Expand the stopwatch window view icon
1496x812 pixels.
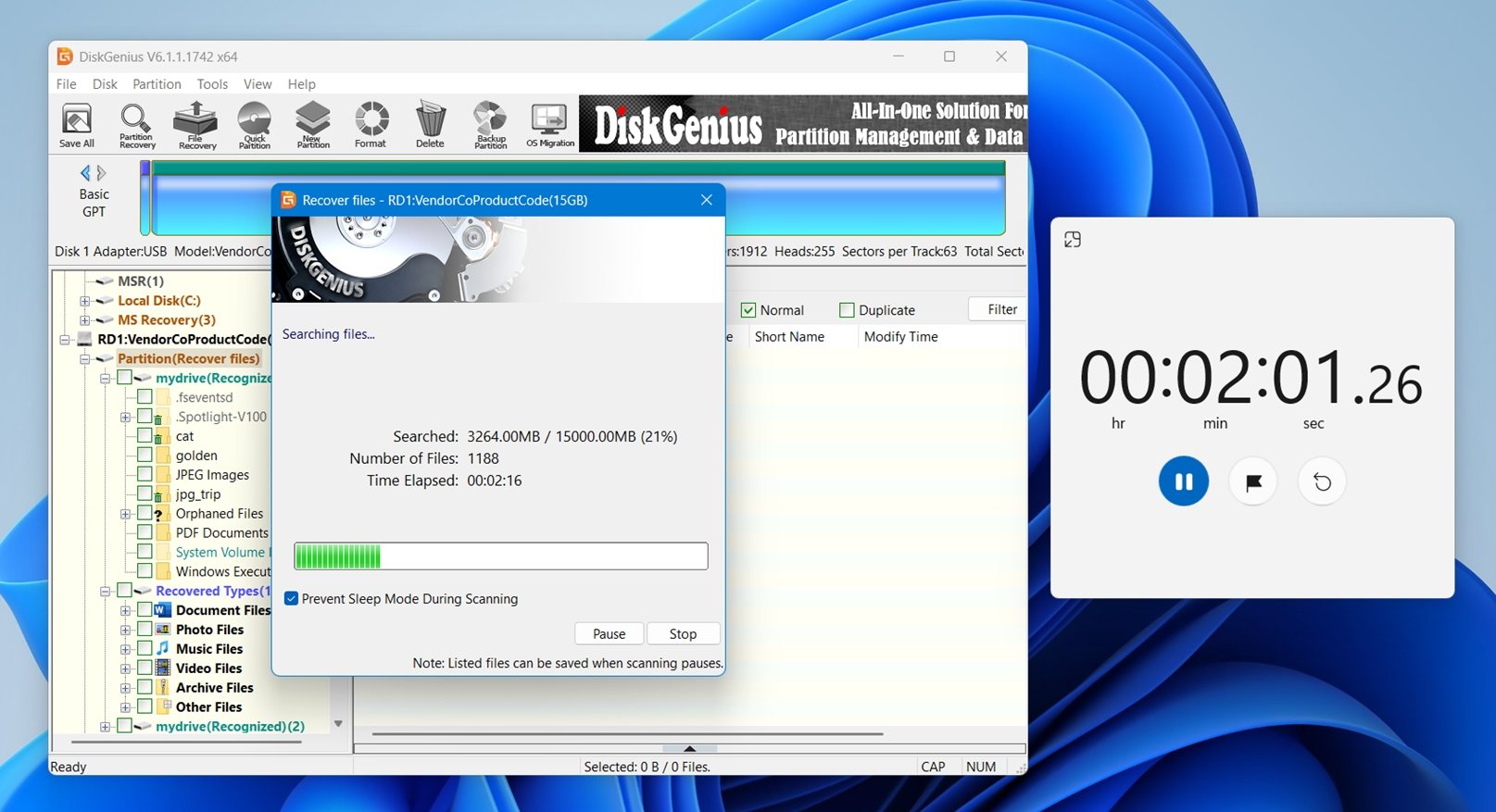pos(1073,240)
